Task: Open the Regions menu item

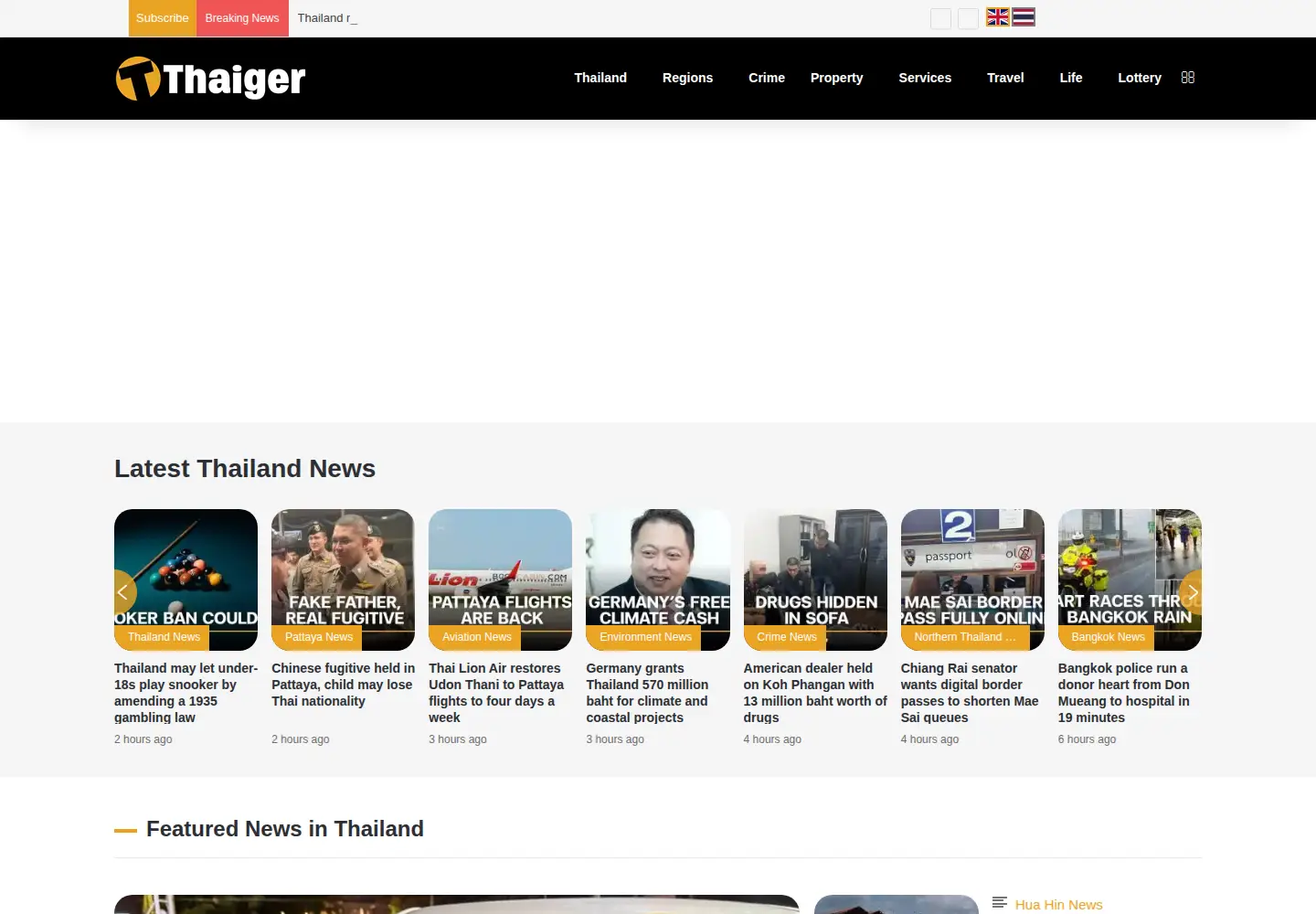Action: tap(687, 78)
